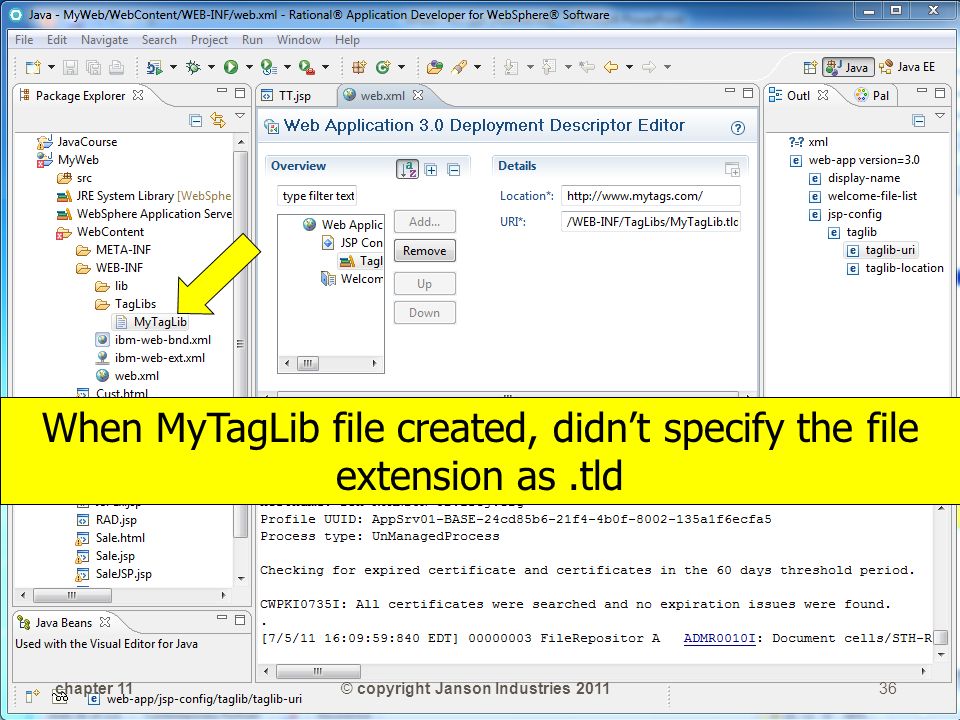Open Forward history dropdown arrow
Screen dimensions: 960x720
pos(667,67)
